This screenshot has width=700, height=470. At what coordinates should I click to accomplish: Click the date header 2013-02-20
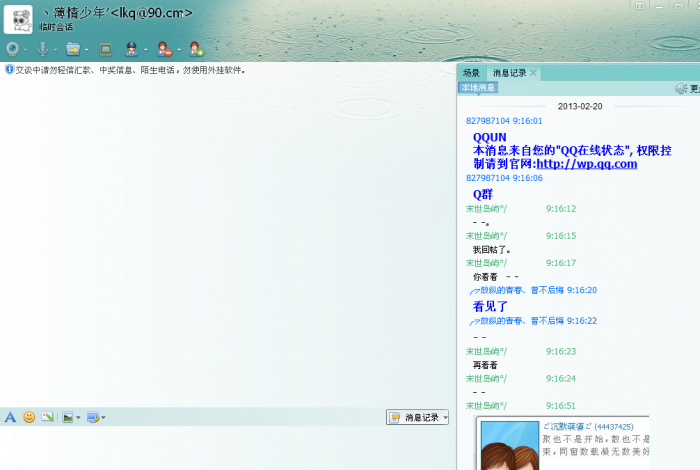580,107
